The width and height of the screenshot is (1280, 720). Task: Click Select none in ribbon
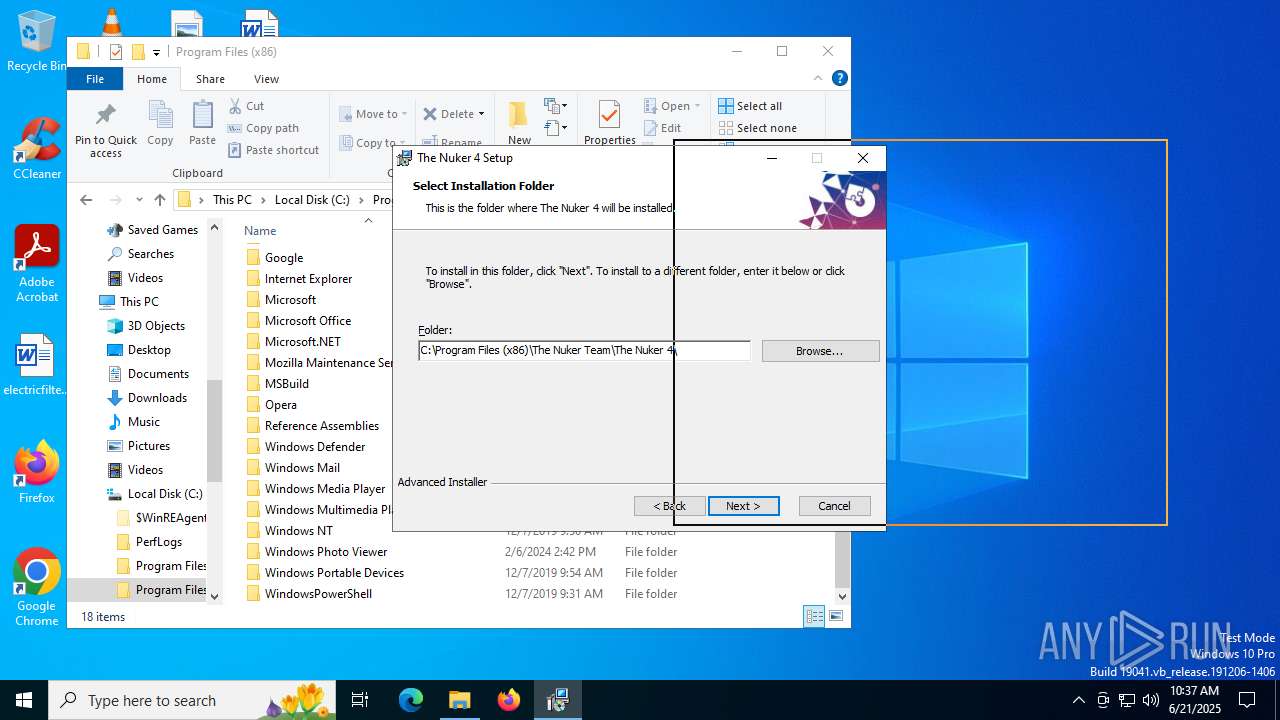coord(757,128)
